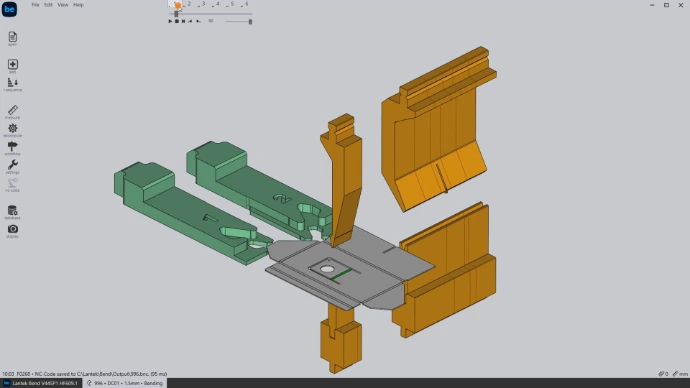Image resolution: width=690 pixels, height=388 pixels.
Task: Click the mm units indicator in status bar
Action: (x=680, y=374)
